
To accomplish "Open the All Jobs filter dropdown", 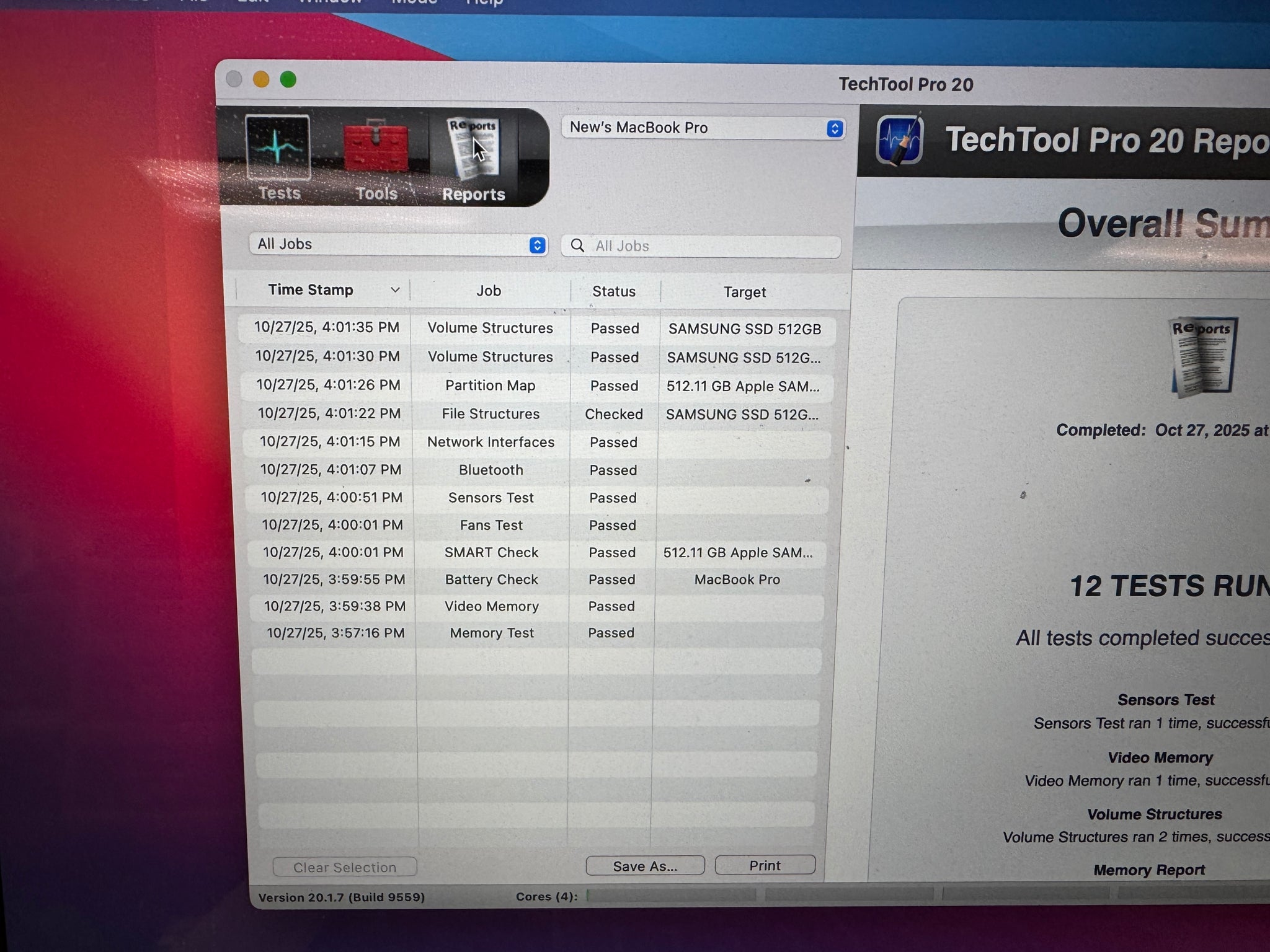I will tap(398, 244).
